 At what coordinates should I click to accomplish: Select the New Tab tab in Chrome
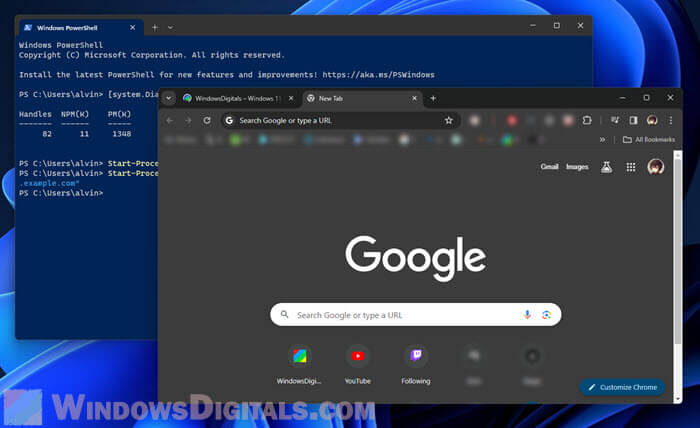click(362, 98)
